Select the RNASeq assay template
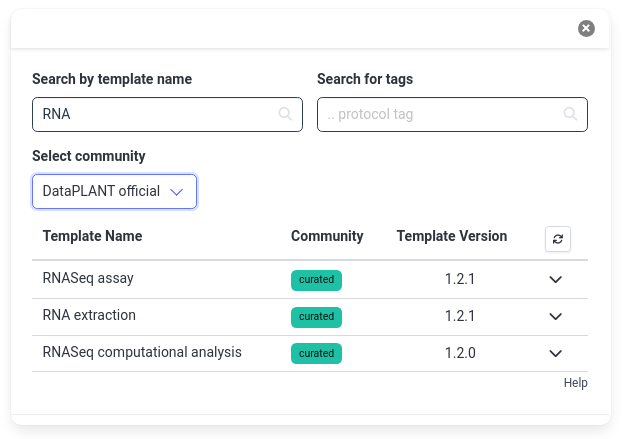Screen dimensions: 627x439 [x=88, y=278]
